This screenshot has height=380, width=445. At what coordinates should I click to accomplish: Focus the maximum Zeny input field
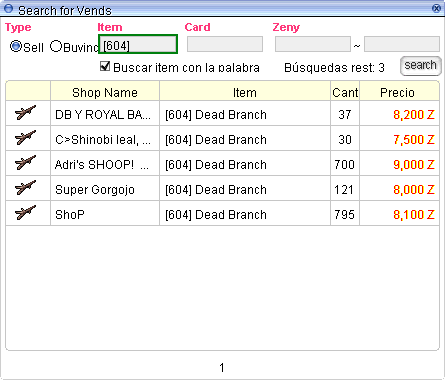[x=402, y=44]
